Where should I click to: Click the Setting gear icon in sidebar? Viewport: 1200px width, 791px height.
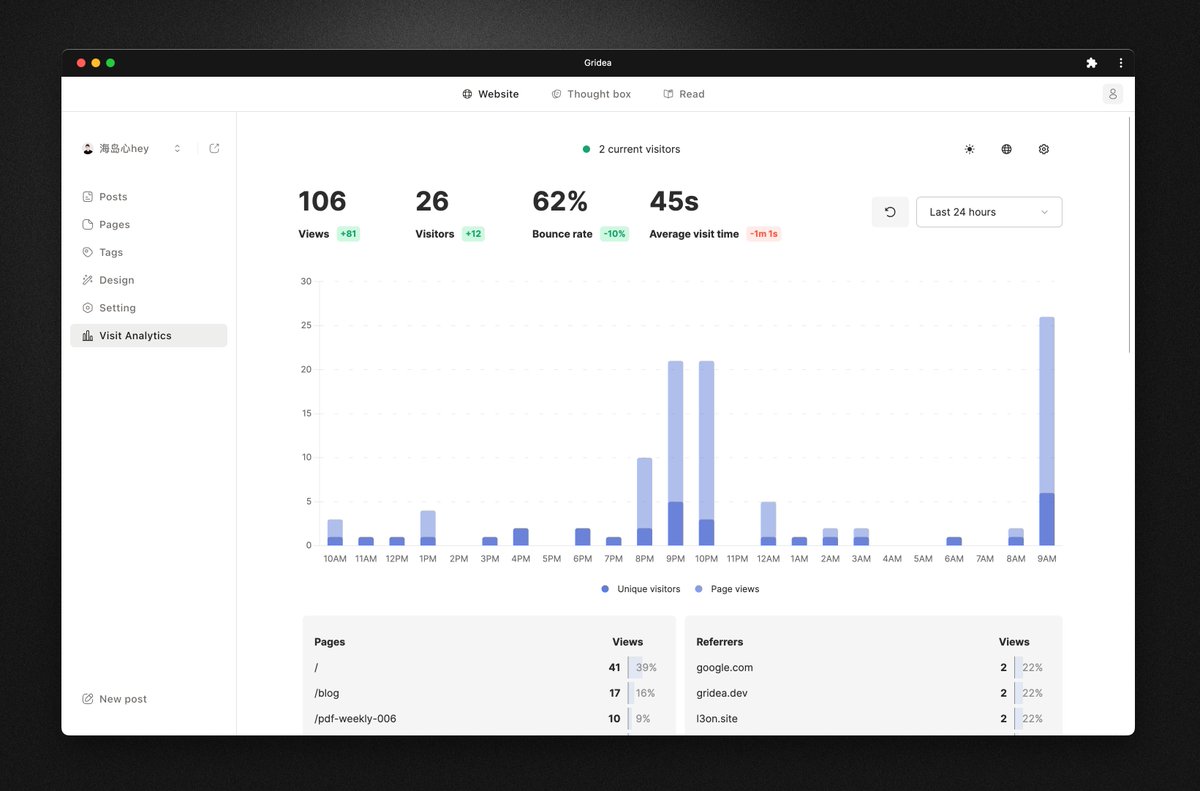coord(88,308)
